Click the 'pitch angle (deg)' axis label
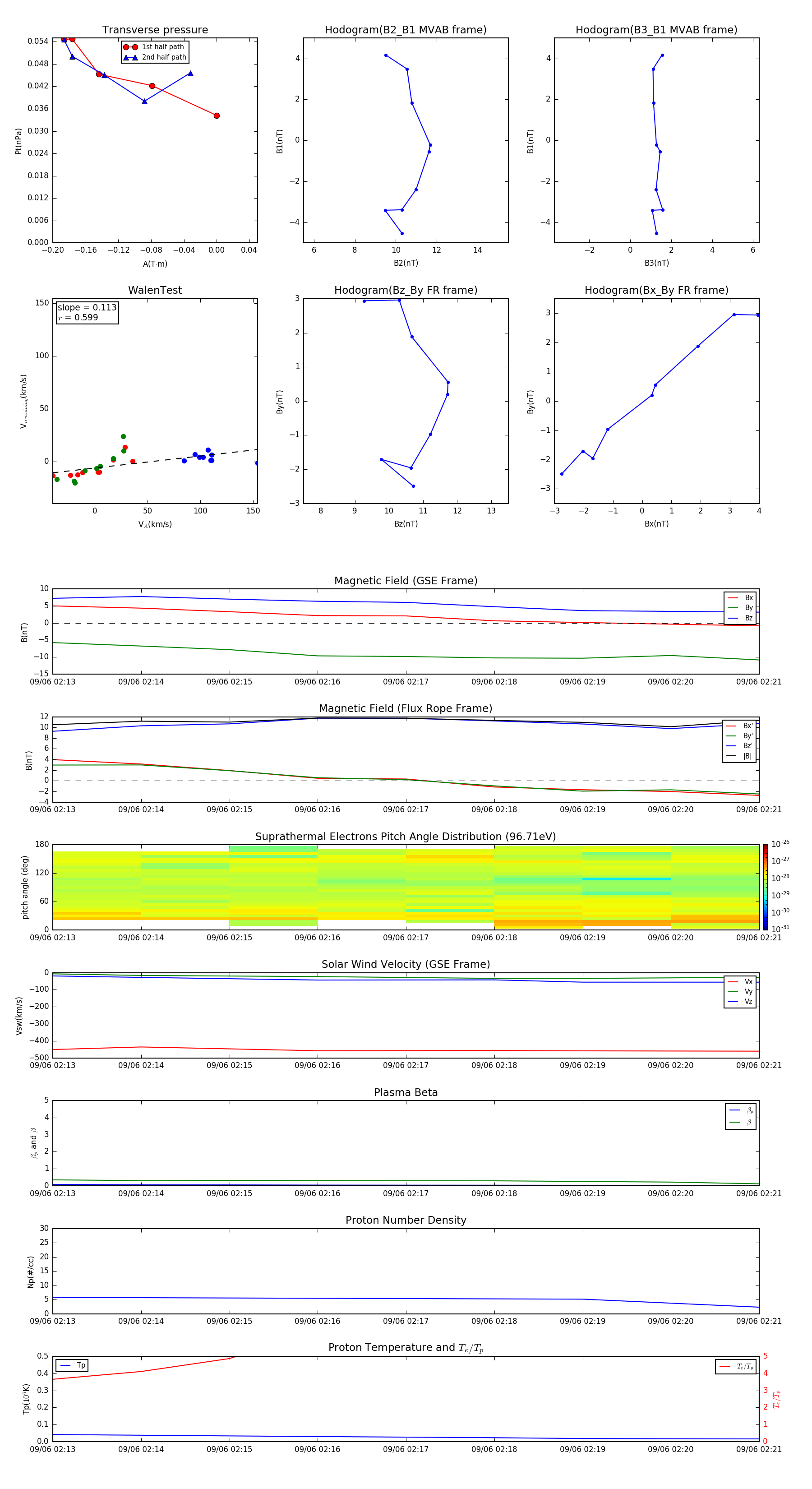 click(x=25, y=887)
